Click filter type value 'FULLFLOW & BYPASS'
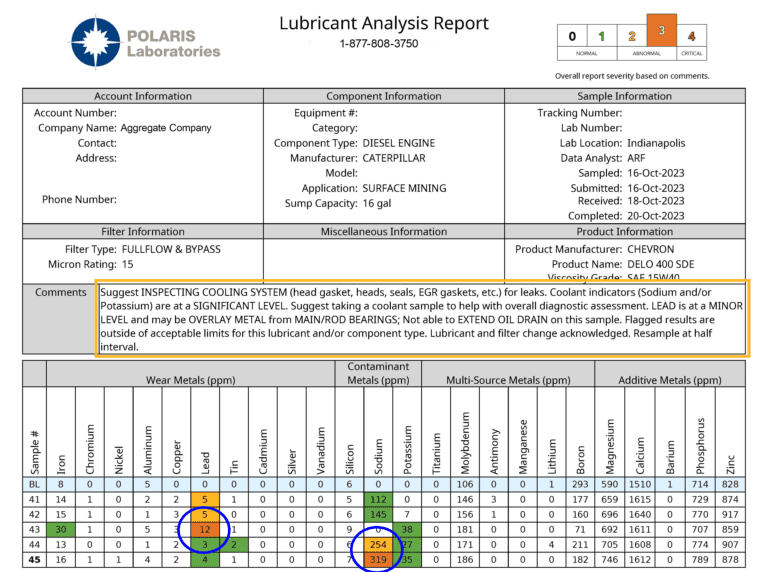768x572 pixels. tap(171, 249)
